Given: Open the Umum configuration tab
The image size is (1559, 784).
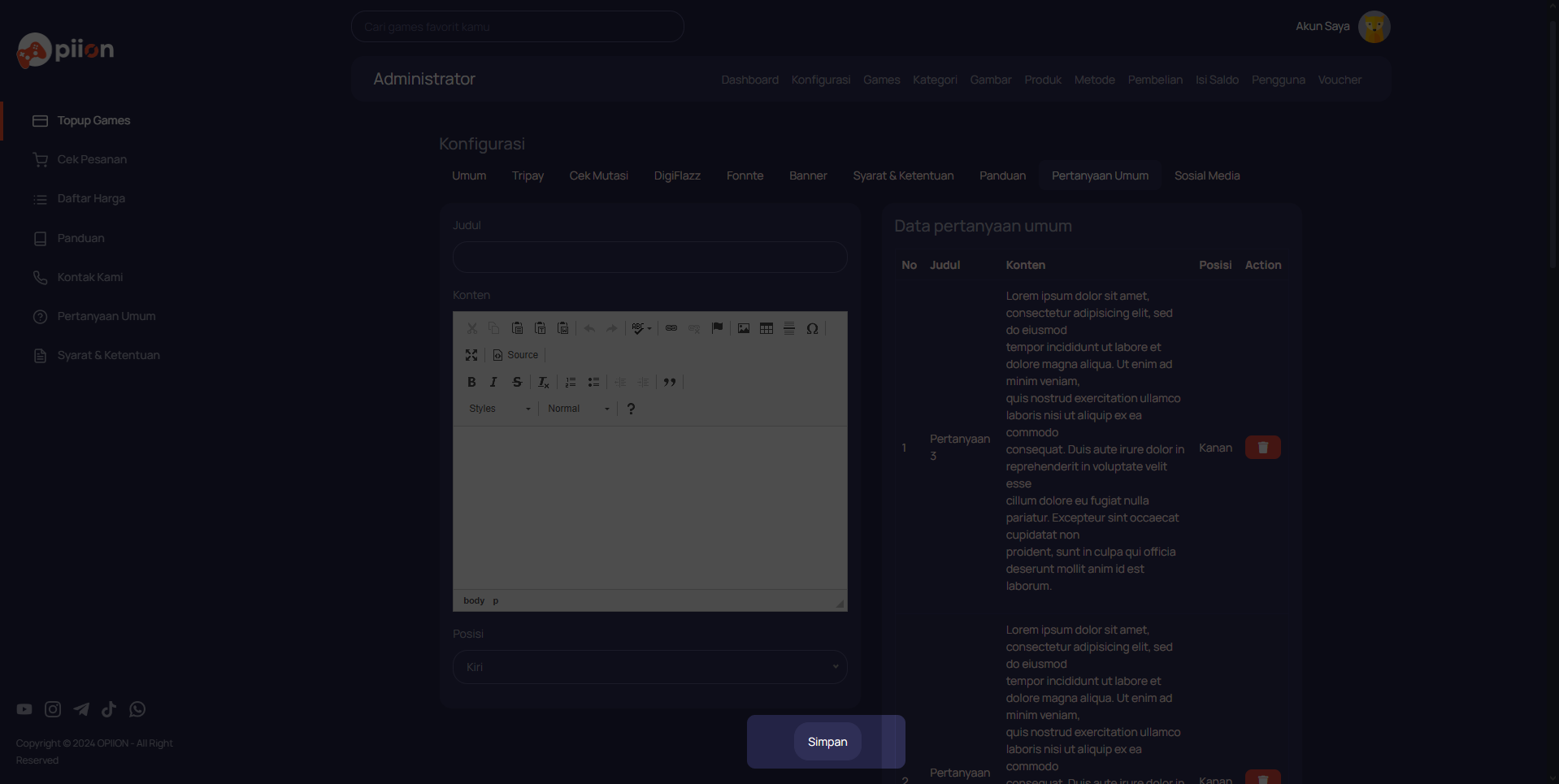Looking at the screenshot, I should (469, 175).
